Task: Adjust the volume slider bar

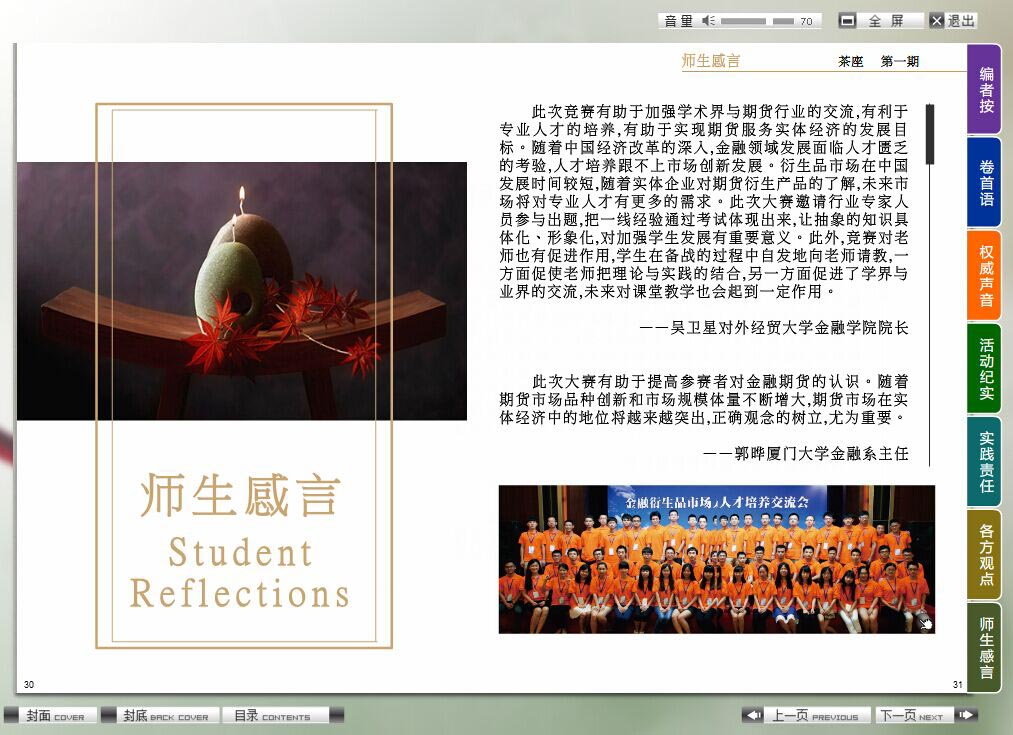Action: pyautogui.click(x=757, y=20)
